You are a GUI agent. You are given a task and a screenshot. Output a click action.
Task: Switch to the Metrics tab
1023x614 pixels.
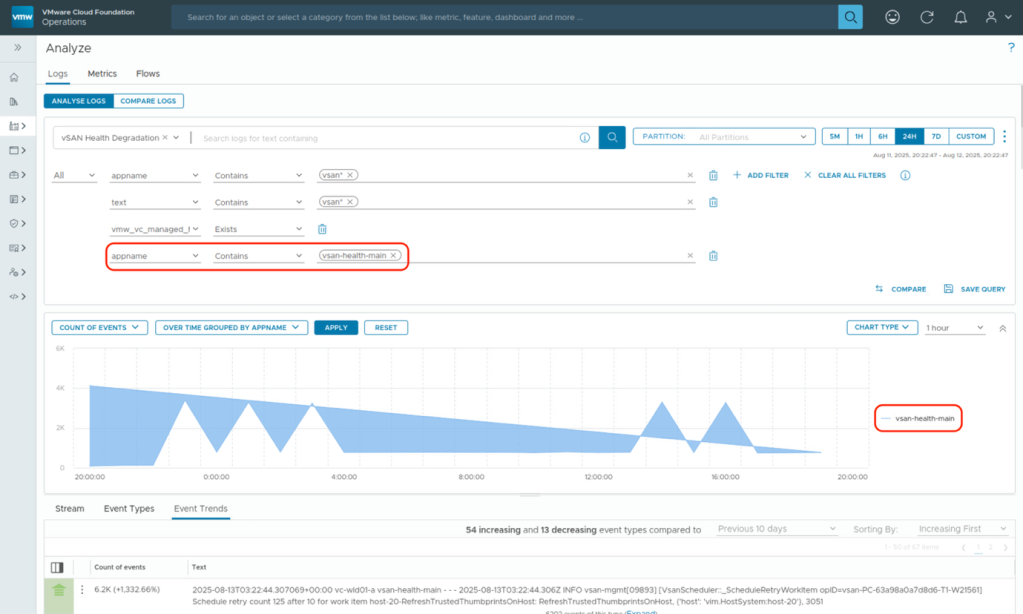(102, 74)
